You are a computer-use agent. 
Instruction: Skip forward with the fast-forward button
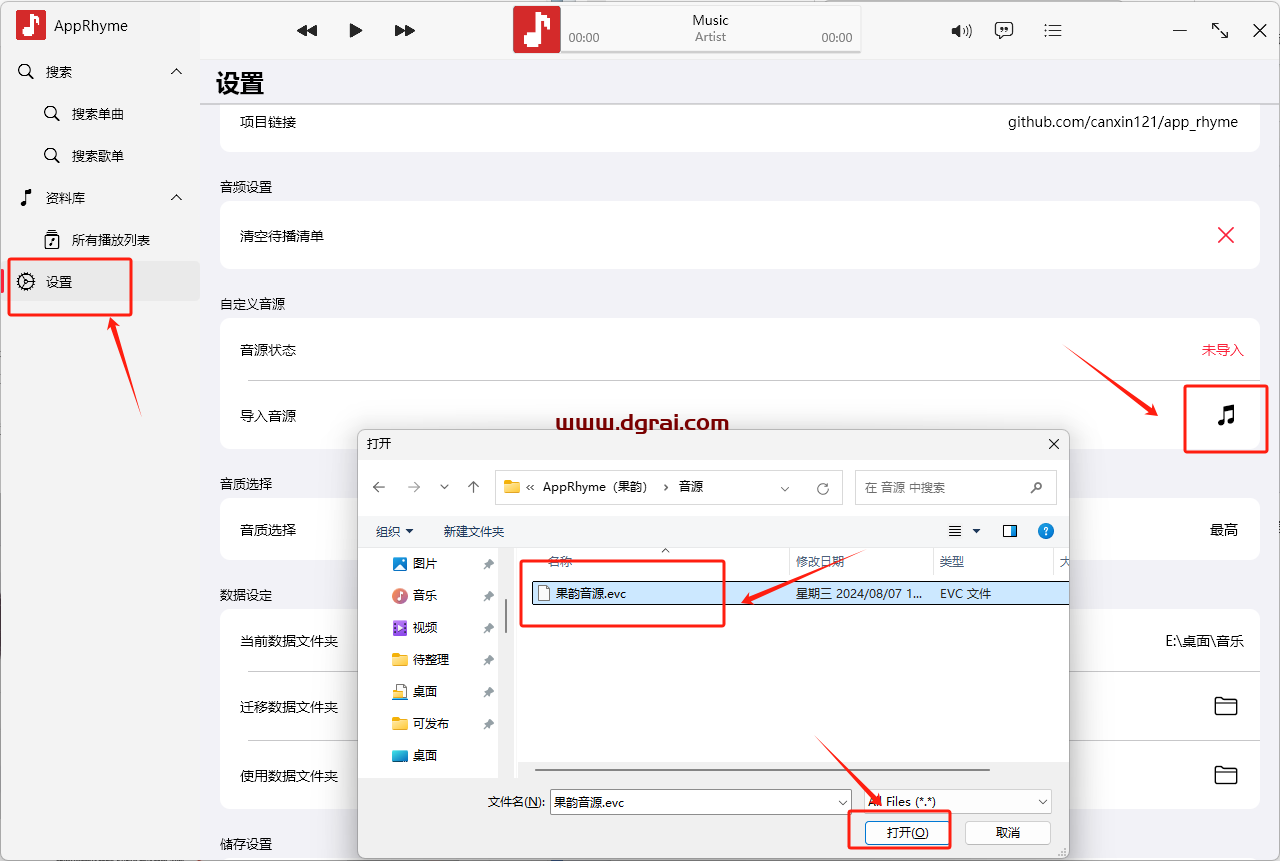click(x=405, y=30)
